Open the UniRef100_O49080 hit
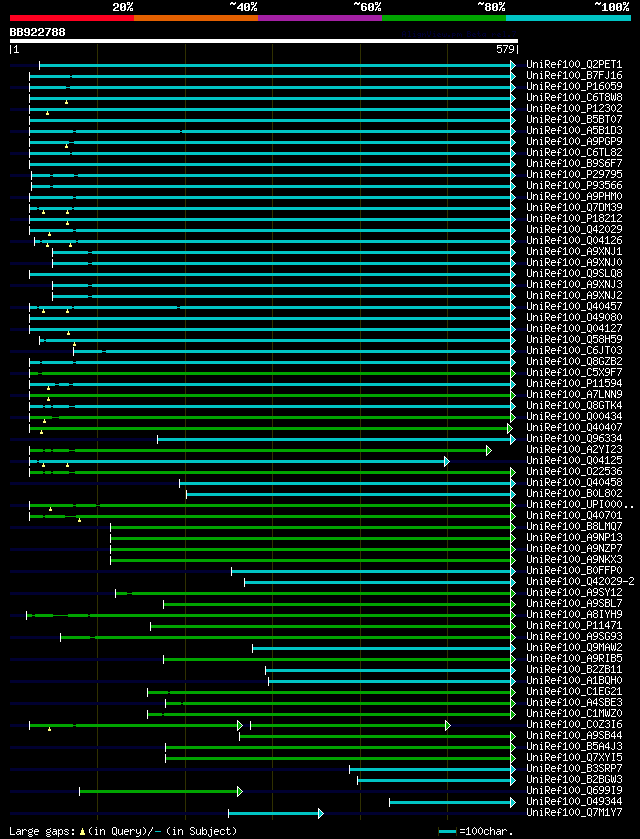The height and width of the screenshot is (839, 640). pyautogui.click(x=574, y=317)
